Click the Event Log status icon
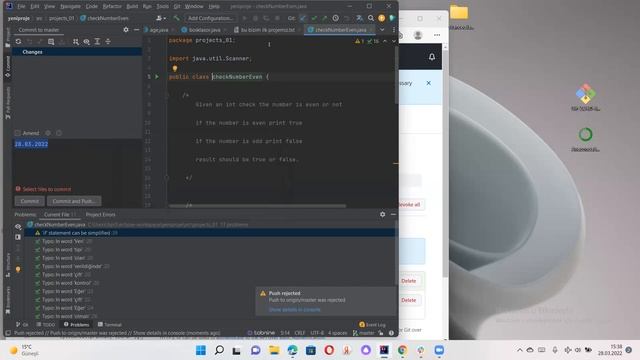Image resolution: width=640 pixels, height=360 pixels. pyautogui.click(x=372, y=324)
